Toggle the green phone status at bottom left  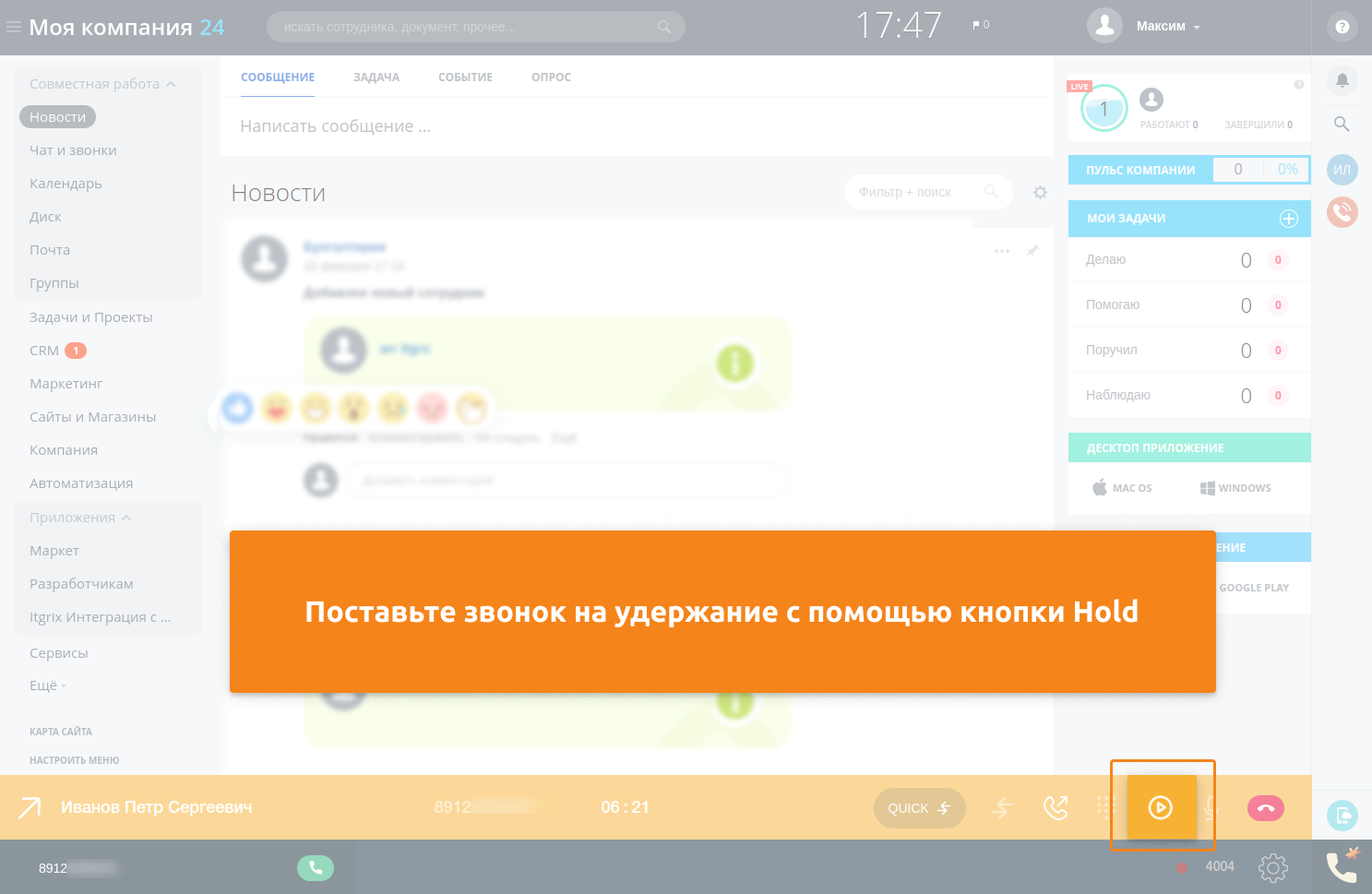pyautogui.click(x=315, y=868)
